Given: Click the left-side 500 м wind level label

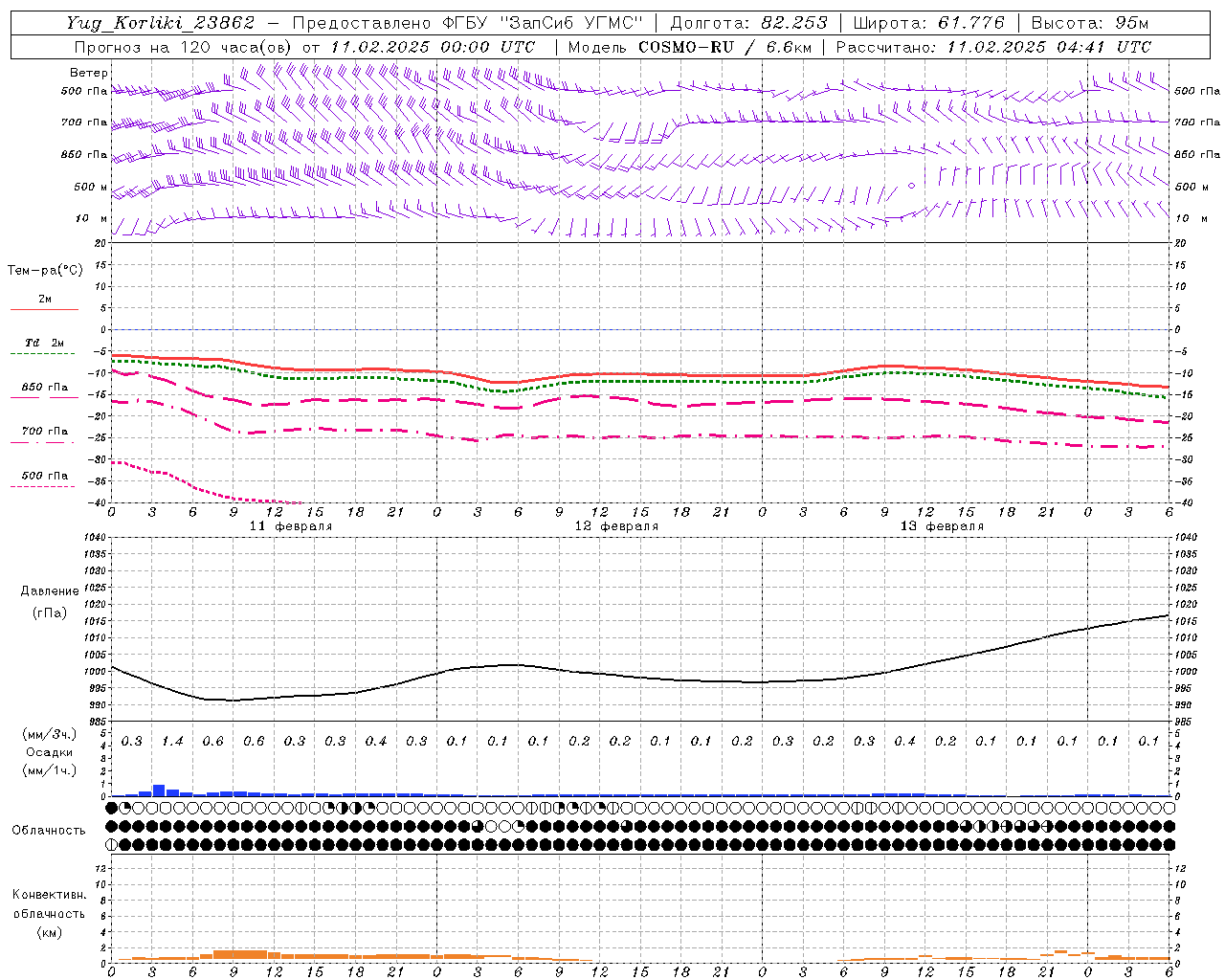Looking at the screenshot, I should pyautogui.click(x=91, y=187).
